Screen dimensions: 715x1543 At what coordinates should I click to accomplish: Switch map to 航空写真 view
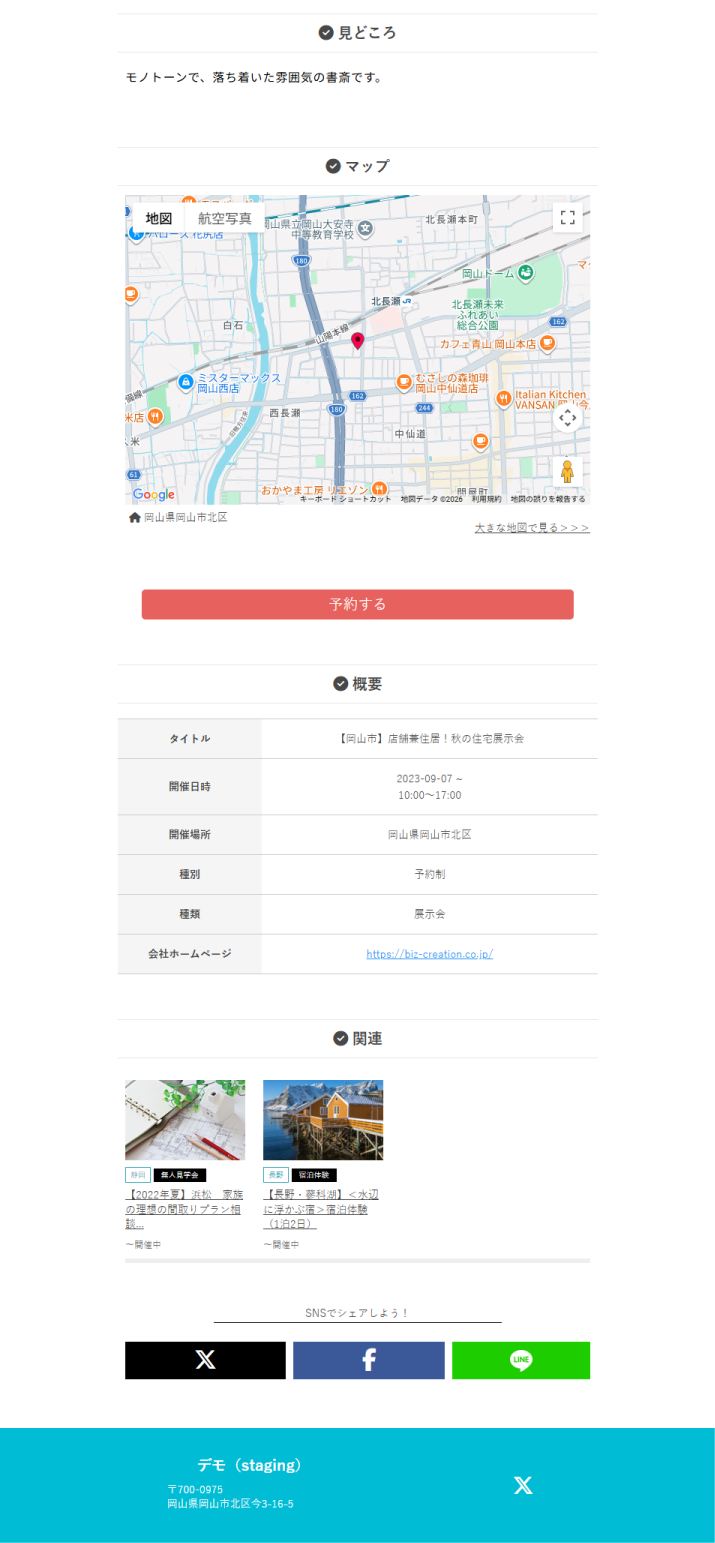tap(225, 218)
